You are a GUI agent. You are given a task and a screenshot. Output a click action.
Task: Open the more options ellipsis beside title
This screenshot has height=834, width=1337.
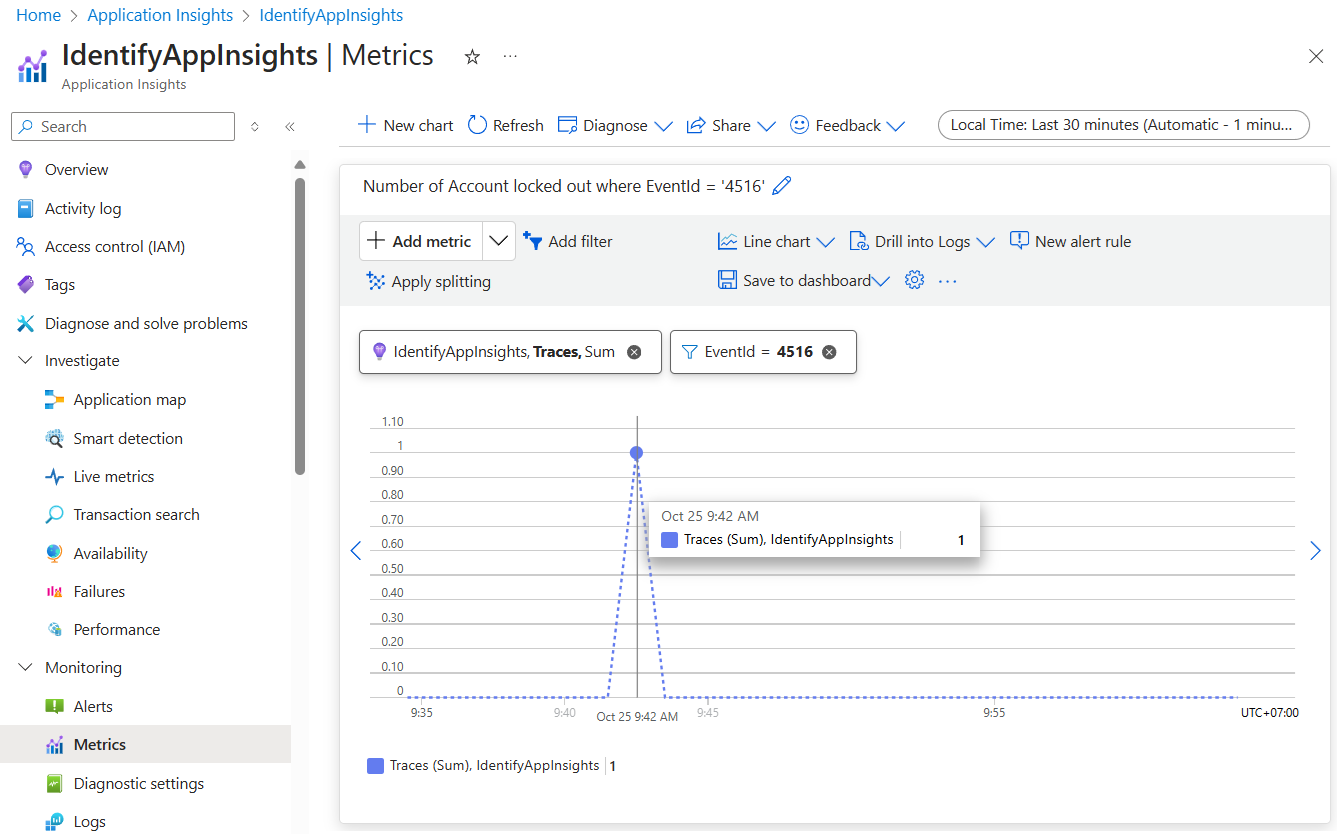(510, 57)
